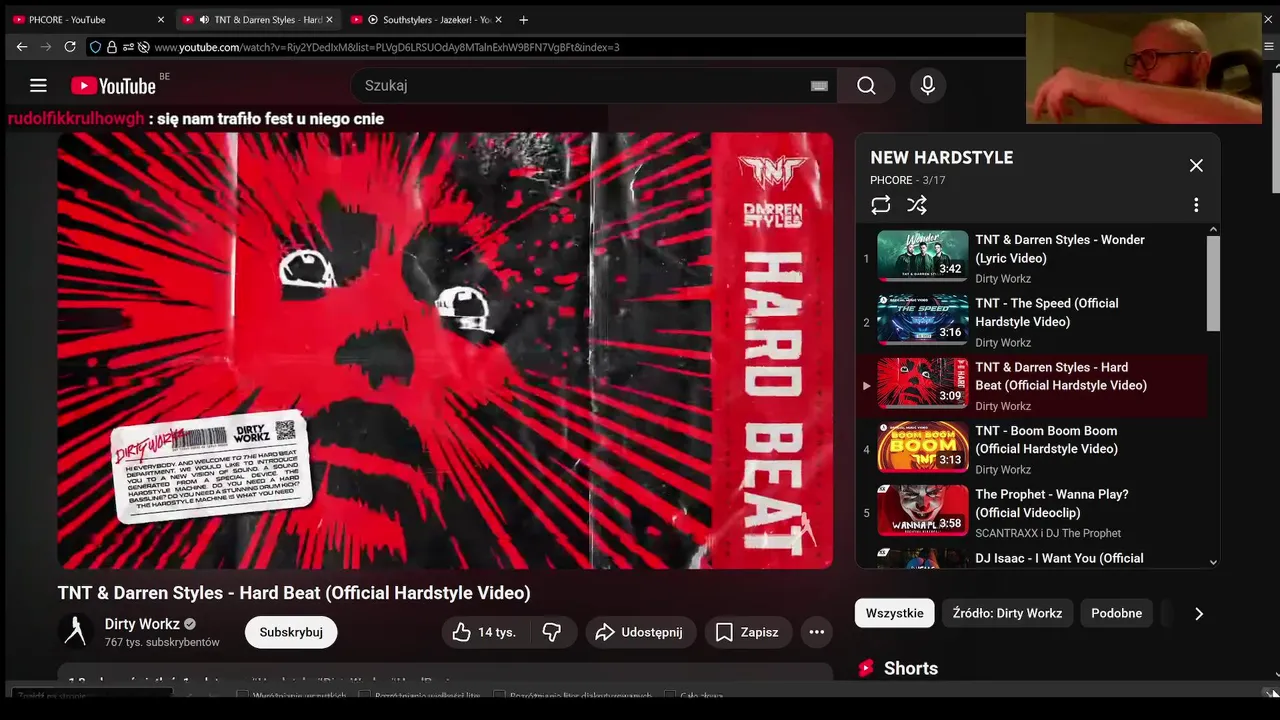Open site permissions icon in address bar

tap(128, 47)
